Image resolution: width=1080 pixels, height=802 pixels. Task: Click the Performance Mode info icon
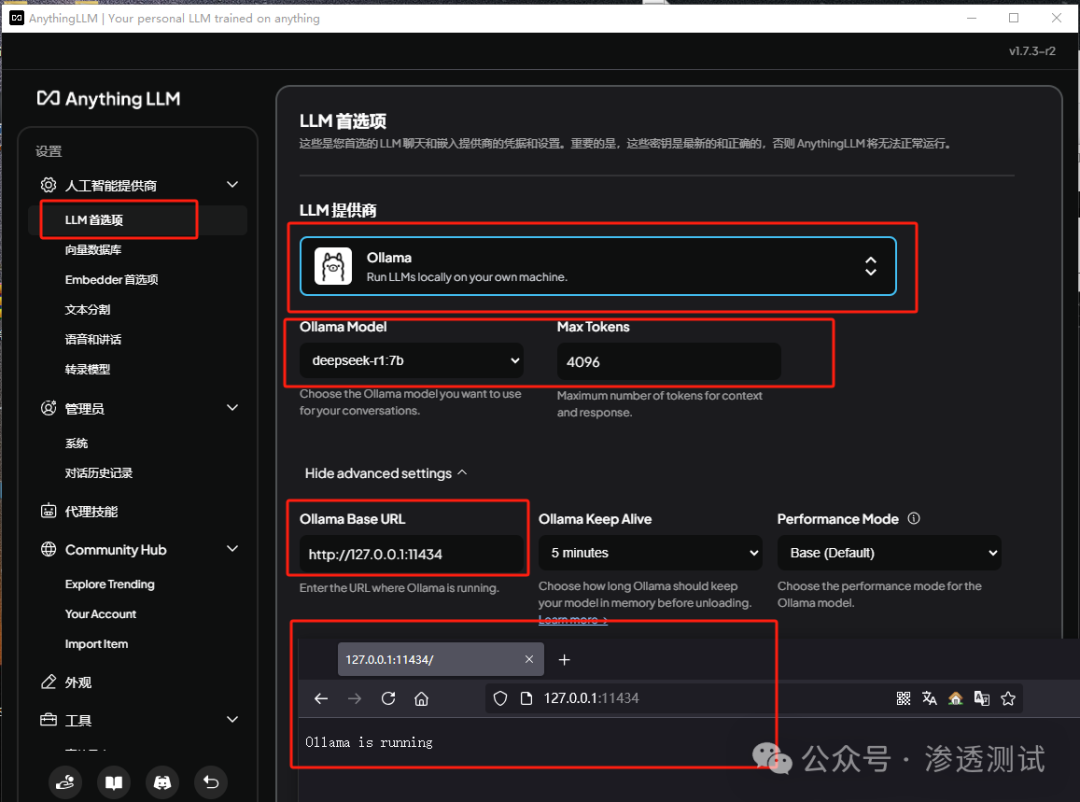[913, 518]
